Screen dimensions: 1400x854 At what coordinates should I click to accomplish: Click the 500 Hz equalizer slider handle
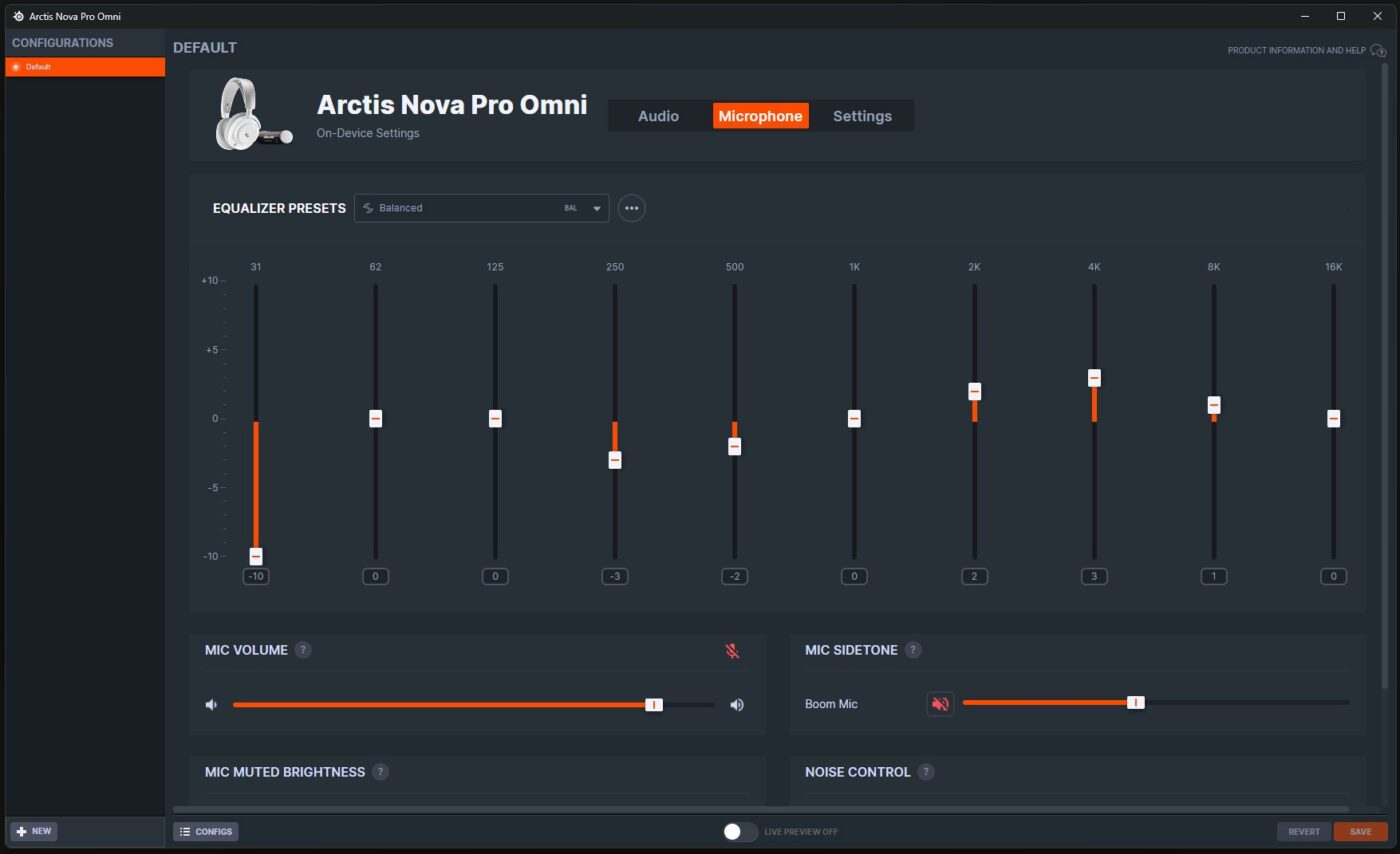click(734, 446)
